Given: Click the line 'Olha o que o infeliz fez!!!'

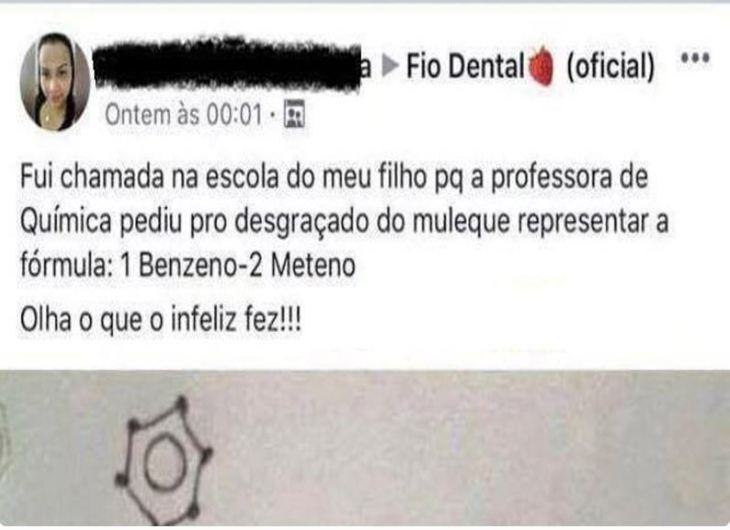Looking at the screenshot, I should [161, 319].
